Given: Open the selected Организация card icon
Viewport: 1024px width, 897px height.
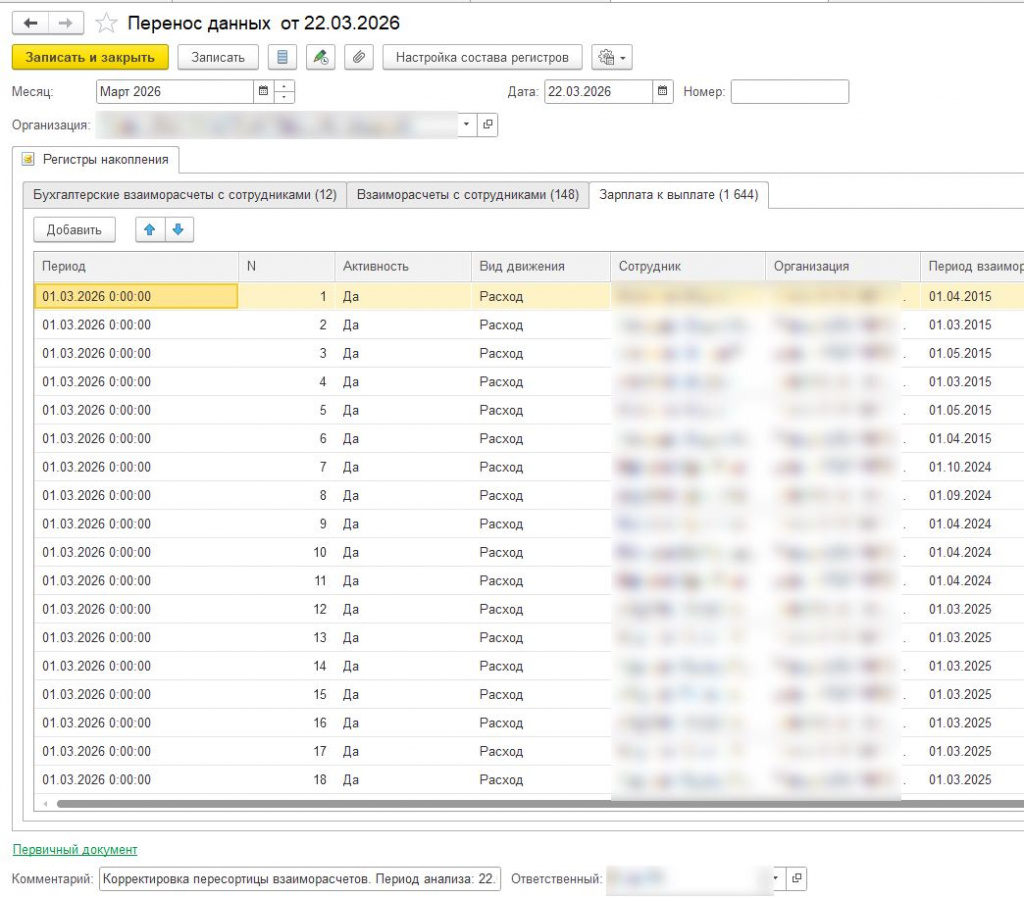Looking at the screenshot, I should tap(488, 125).
